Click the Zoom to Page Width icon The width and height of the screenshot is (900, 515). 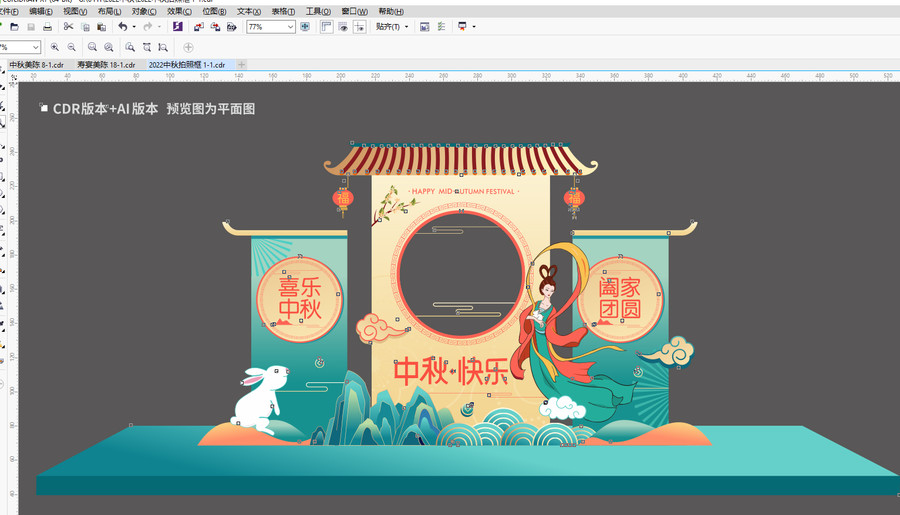click(147, 47)
